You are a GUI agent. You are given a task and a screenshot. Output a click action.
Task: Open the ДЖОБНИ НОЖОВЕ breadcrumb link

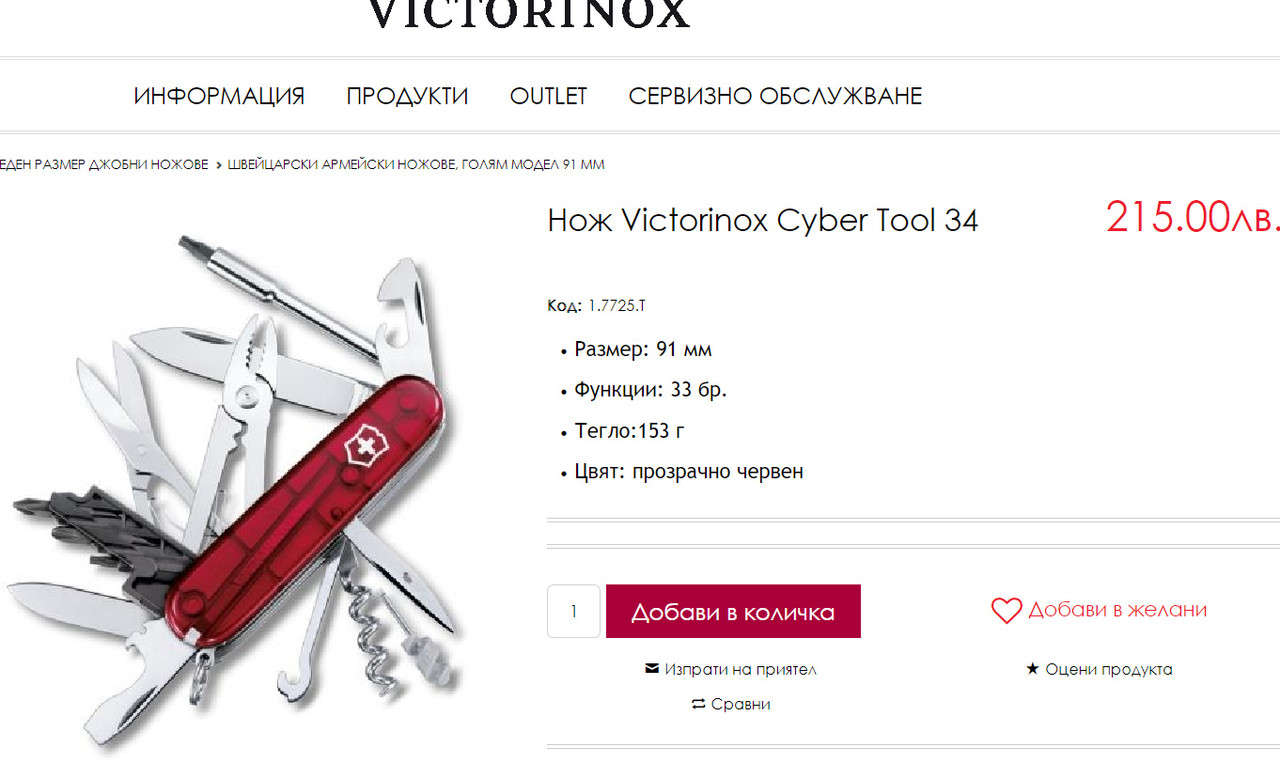[x=104, y=164]
